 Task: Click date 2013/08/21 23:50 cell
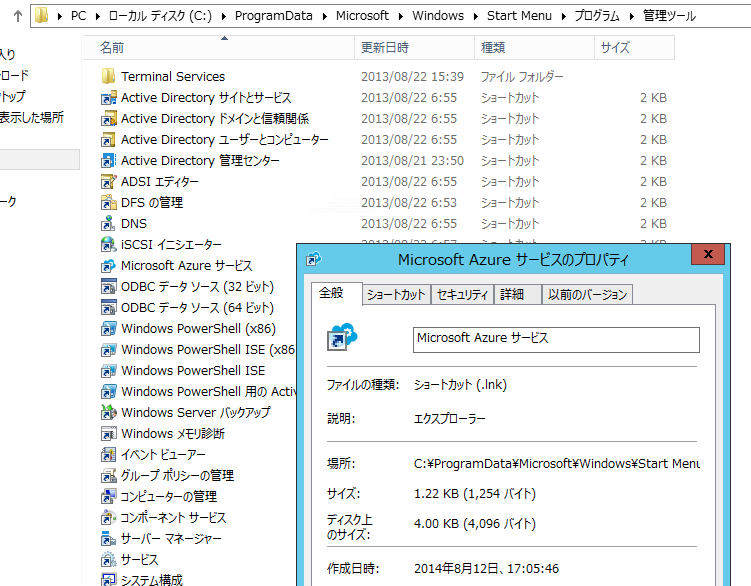412,161
